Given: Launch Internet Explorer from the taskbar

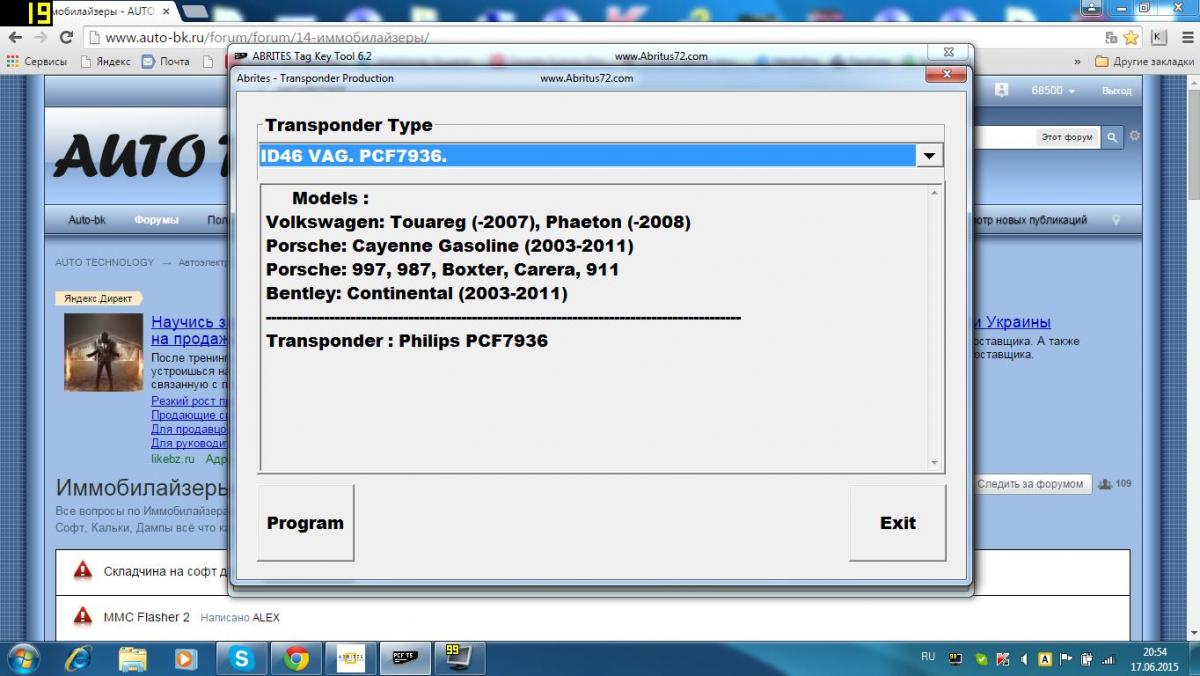Looking at the screenshot, I should pyautogui.click(x=79, y=658).
